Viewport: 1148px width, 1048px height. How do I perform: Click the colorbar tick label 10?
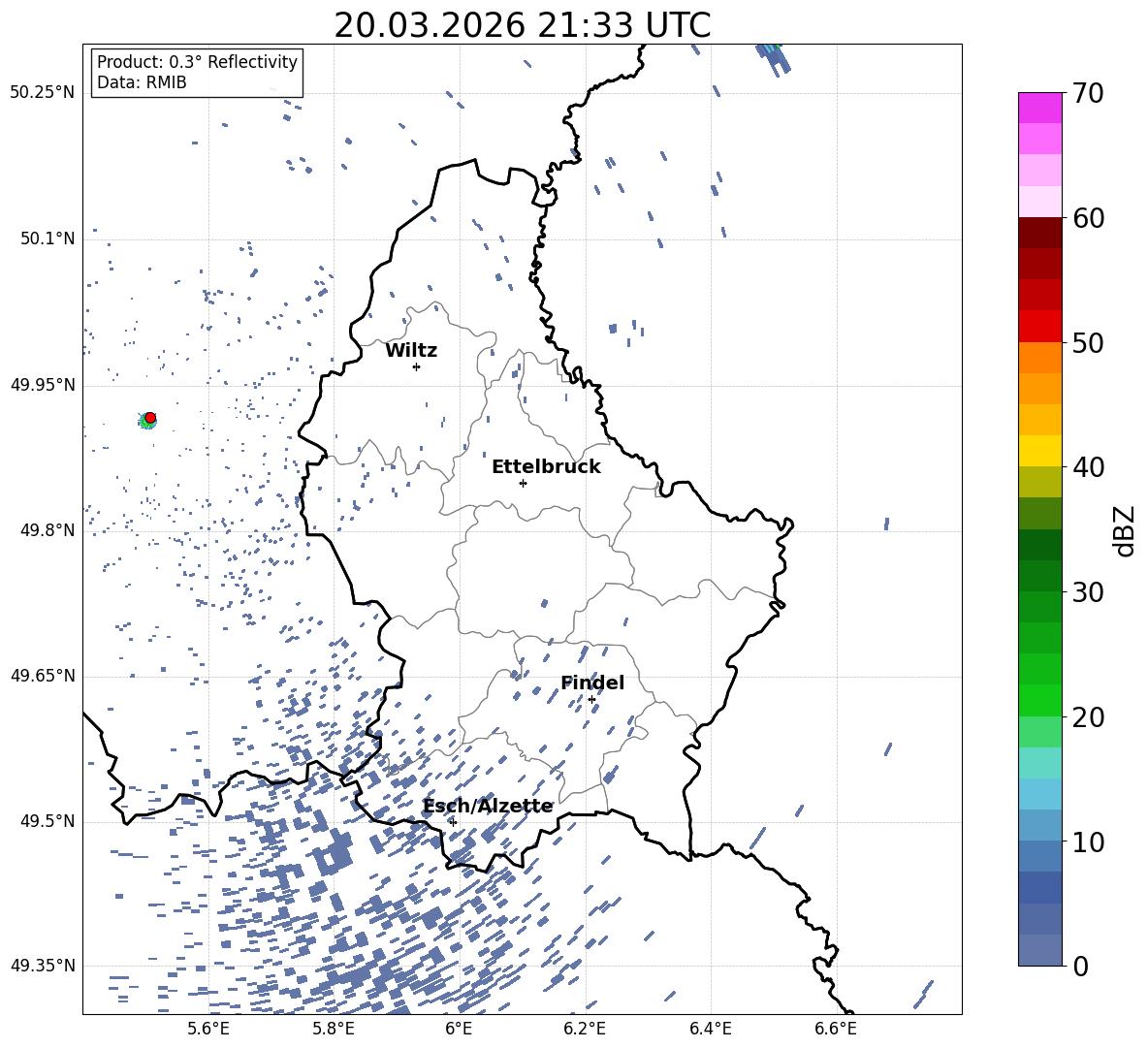point(1088,842)
